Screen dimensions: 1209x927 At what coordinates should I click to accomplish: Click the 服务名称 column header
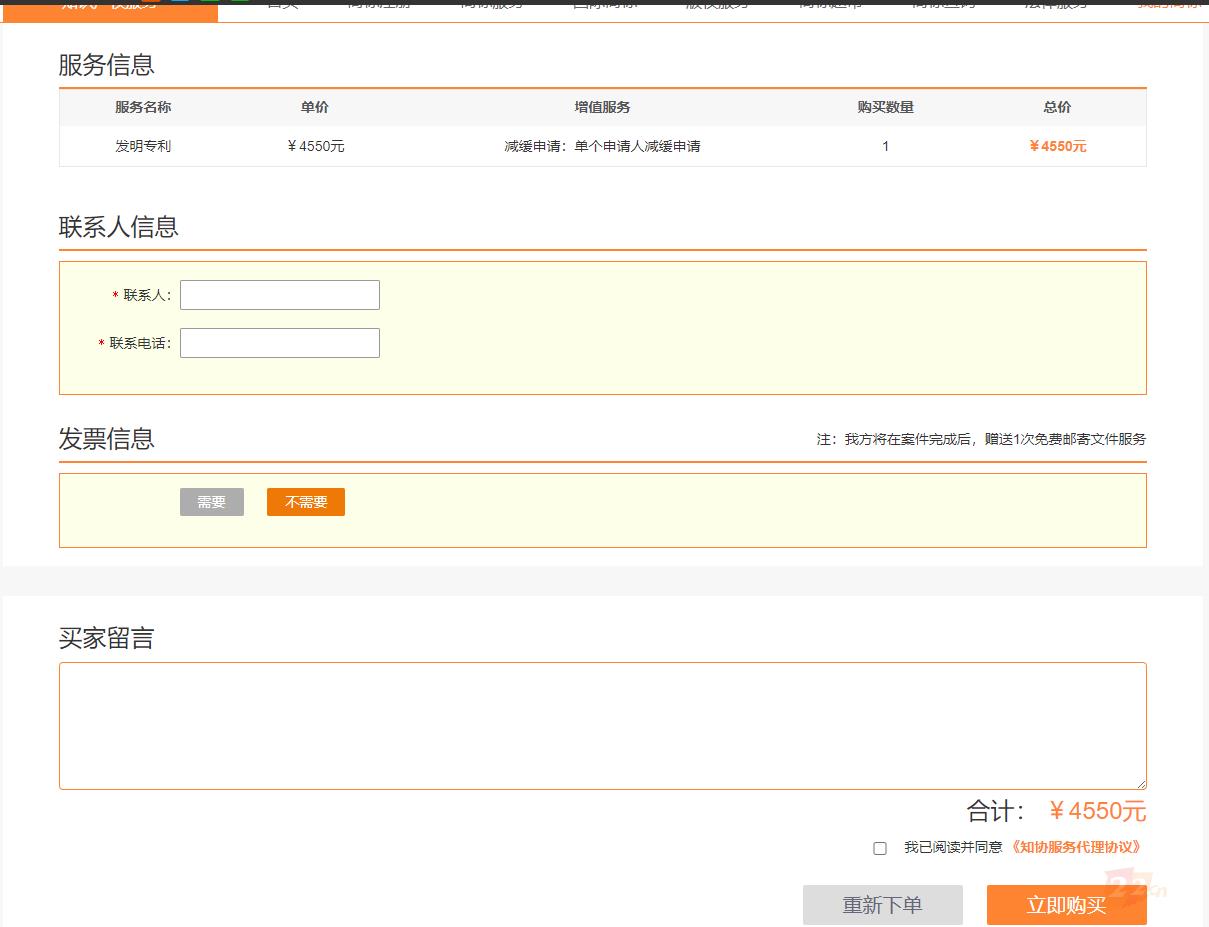pos(143,107)
